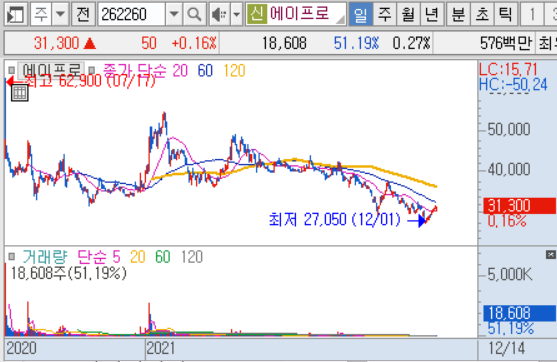Select the 일 daily chart period
This screenshot has height=362, width=557.
361,15
